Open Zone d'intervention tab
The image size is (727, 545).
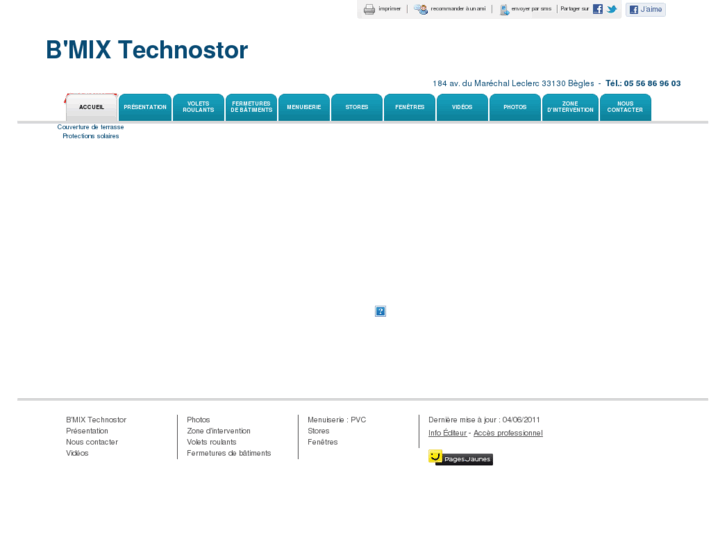(570, 107)
